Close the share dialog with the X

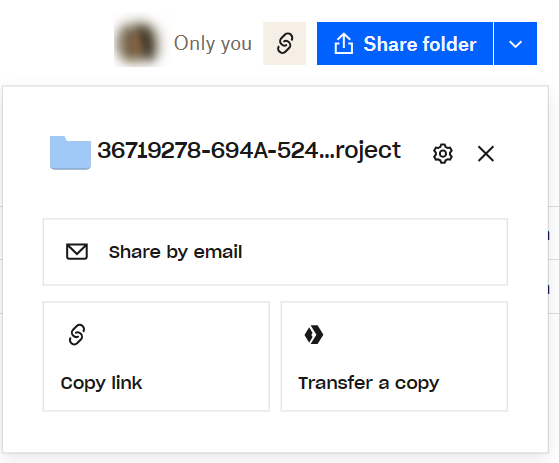pos(486,154)
